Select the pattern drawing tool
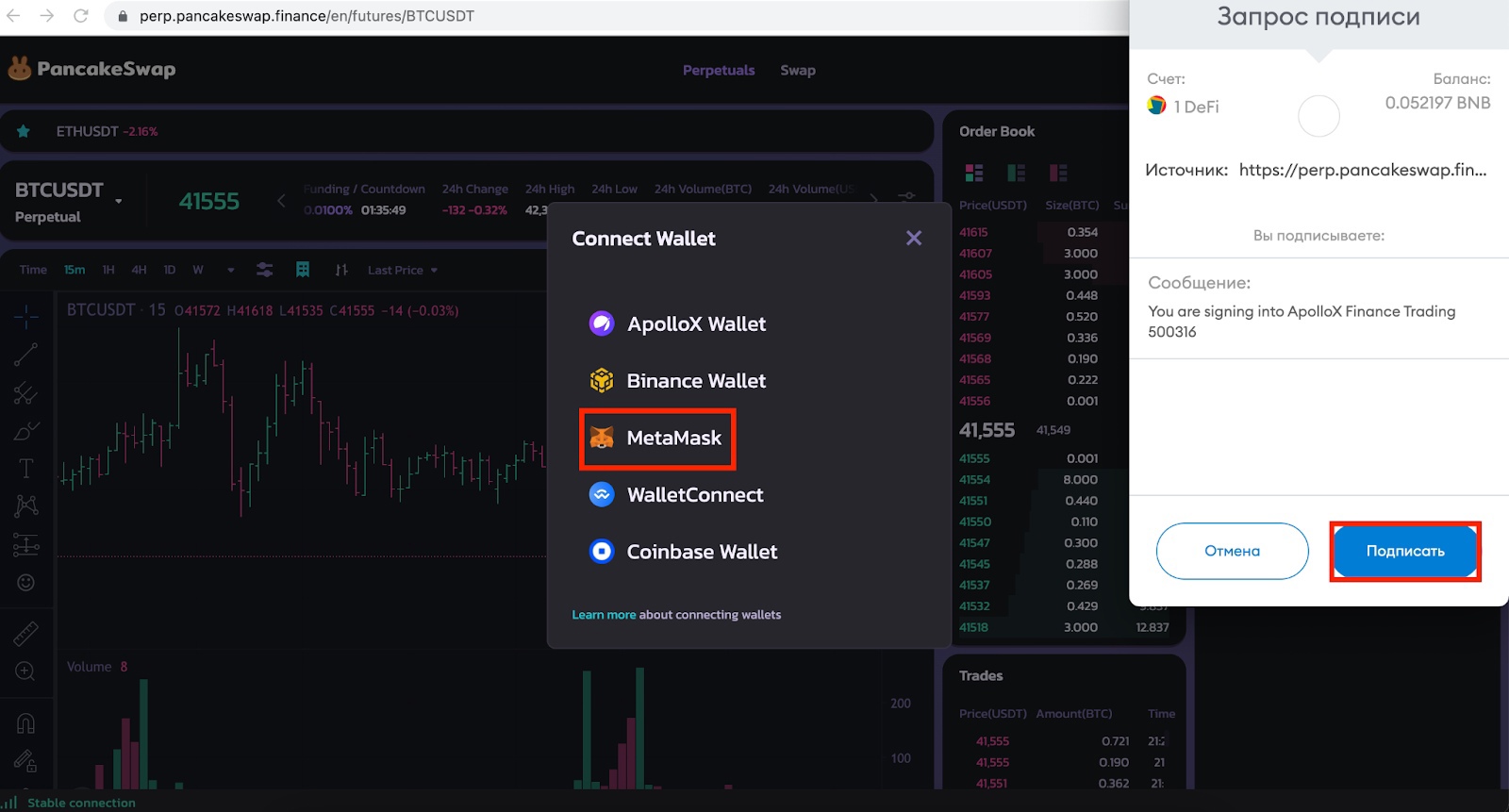 click(25, 506)
